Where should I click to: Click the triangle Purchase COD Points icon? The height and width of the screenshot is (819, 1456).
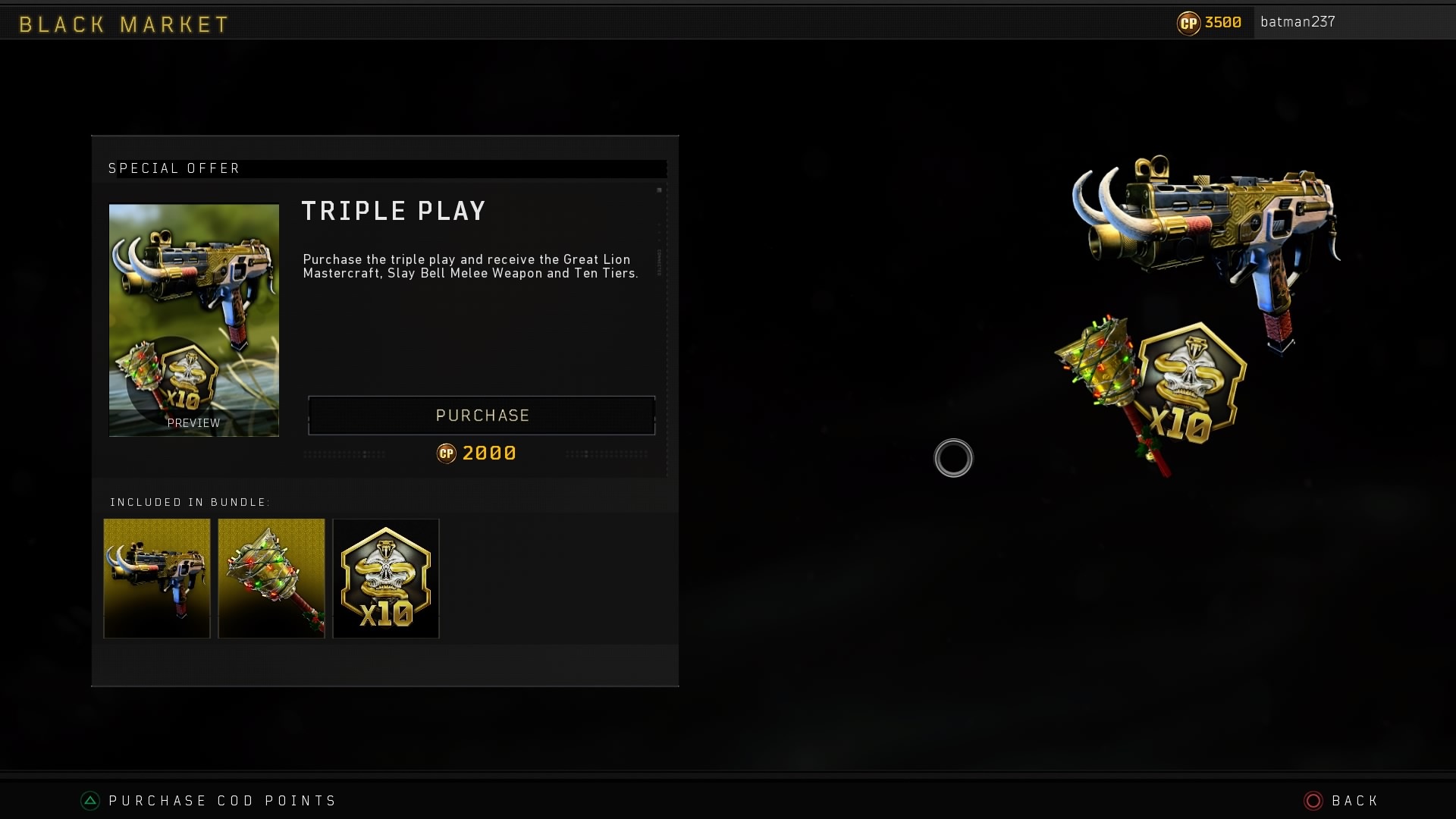click(90, 801)
